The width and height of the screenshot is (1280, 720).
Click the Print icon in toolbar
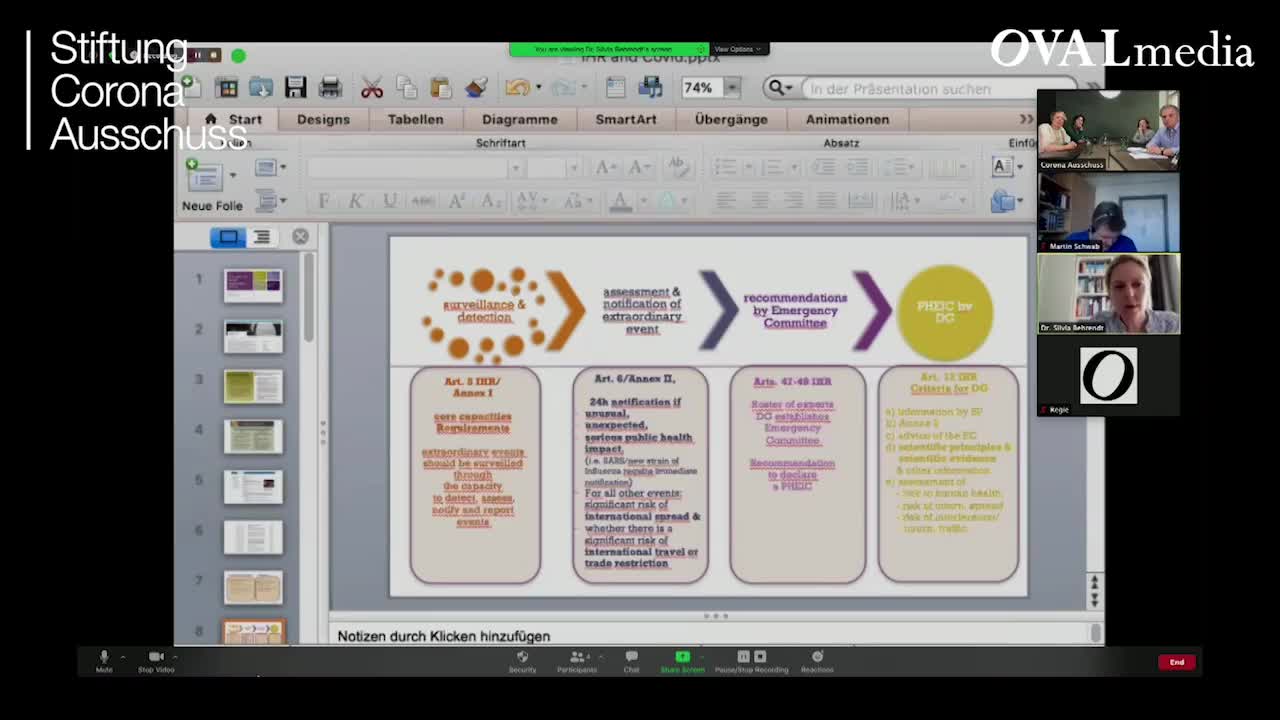coord(330,88)
